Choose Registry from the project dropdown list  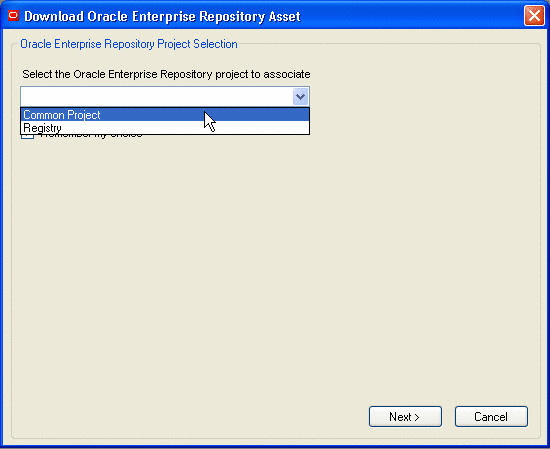[165, 128]
